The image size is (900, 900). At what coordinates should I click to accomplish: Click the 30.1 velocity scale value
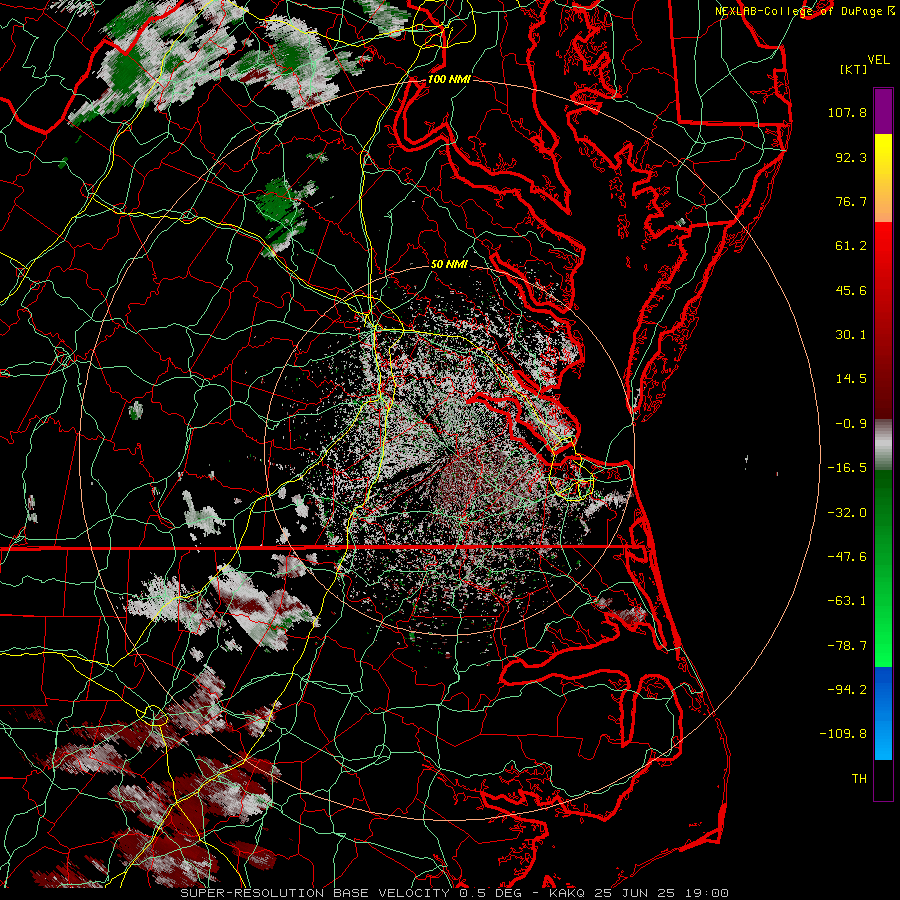click(851, 335)
